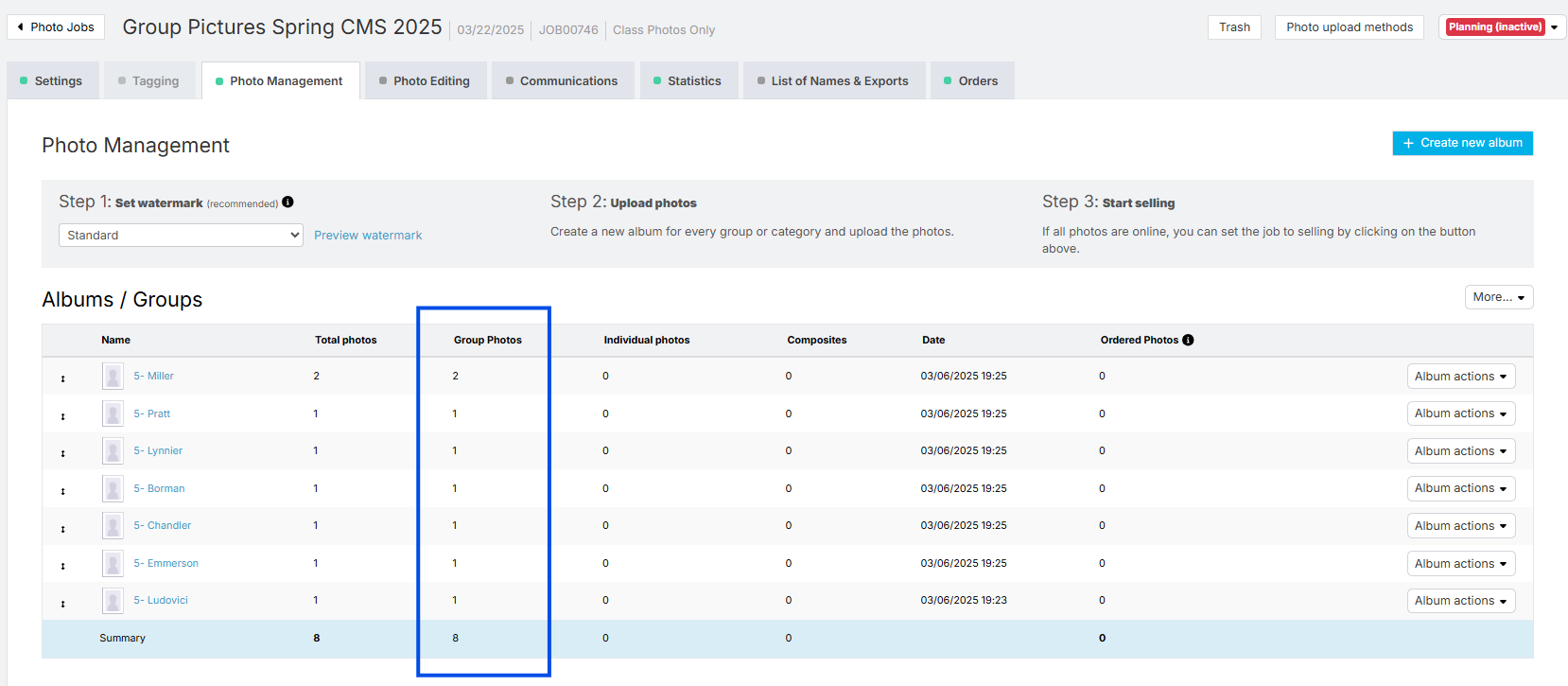Click the 5- Borman album thumbnail
Viewport: 1568px width, 686px height.
113,488
